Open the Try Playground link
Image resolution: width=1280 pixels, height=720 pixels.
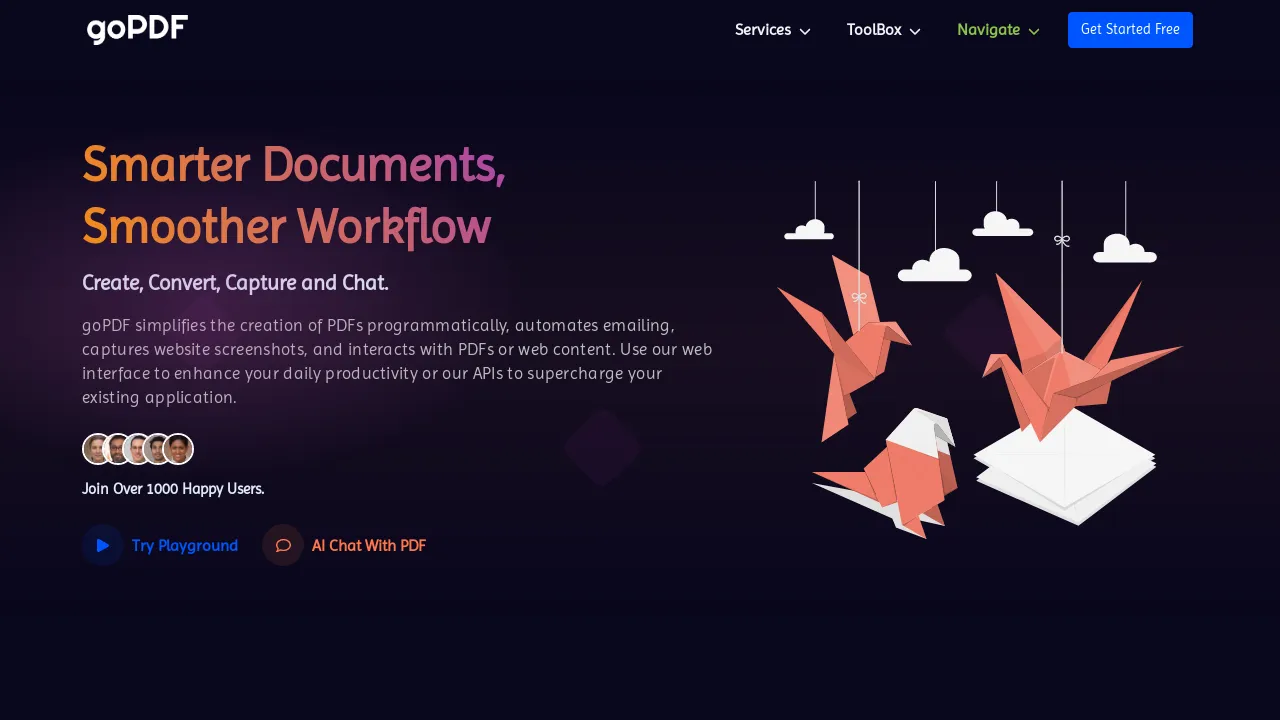coord(185,545)
